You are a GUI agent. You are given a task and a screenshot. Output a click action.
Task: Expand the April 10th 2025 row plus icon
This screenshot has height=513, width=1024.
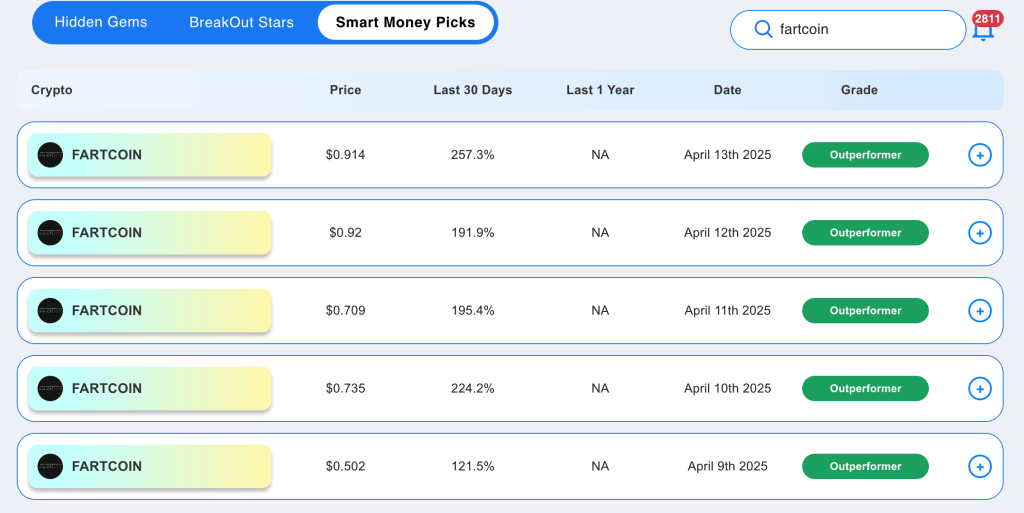point(980,389)
